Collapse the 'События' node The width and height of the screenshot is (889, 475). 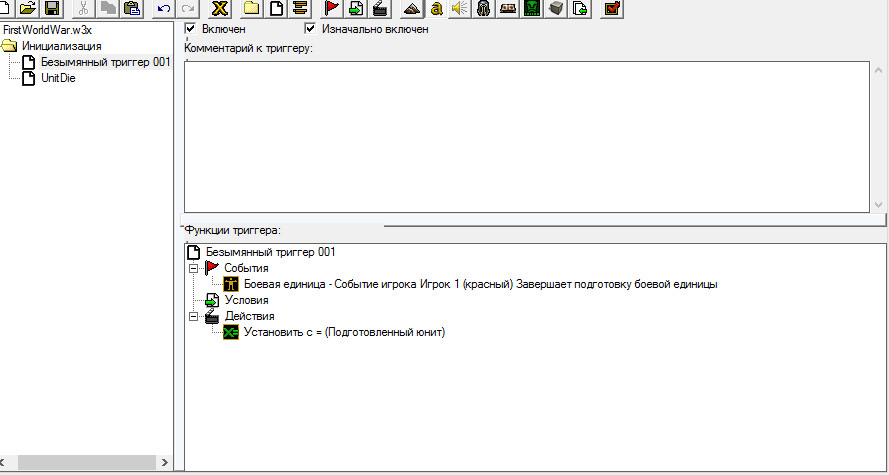point(194,269)
